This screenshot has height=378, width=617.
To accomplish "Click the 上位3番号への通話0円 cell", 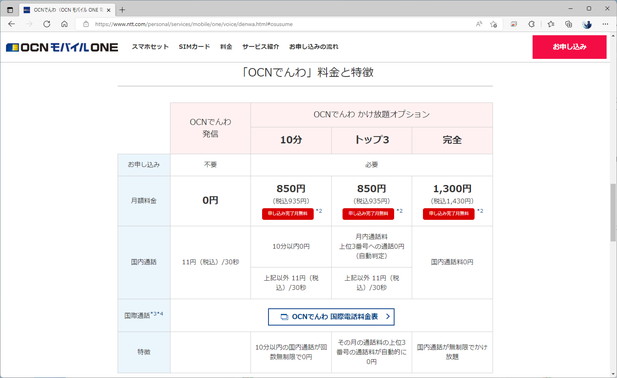I will click(371, 247).
